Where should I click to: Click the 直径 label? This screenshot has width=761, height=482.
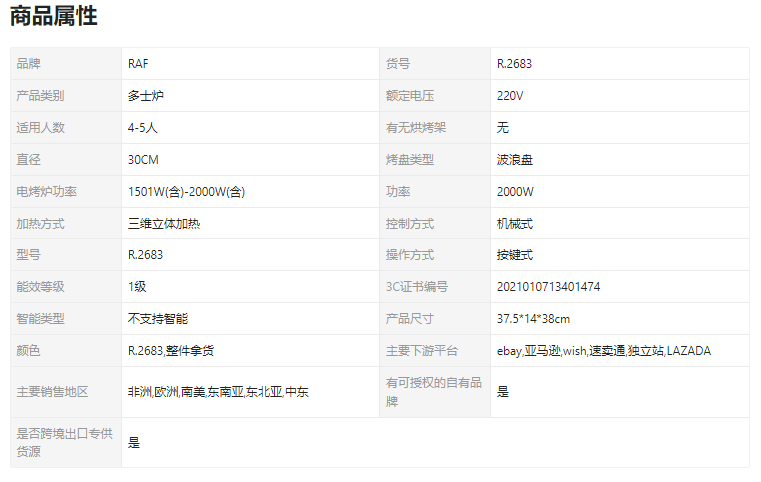click(28, 160)
